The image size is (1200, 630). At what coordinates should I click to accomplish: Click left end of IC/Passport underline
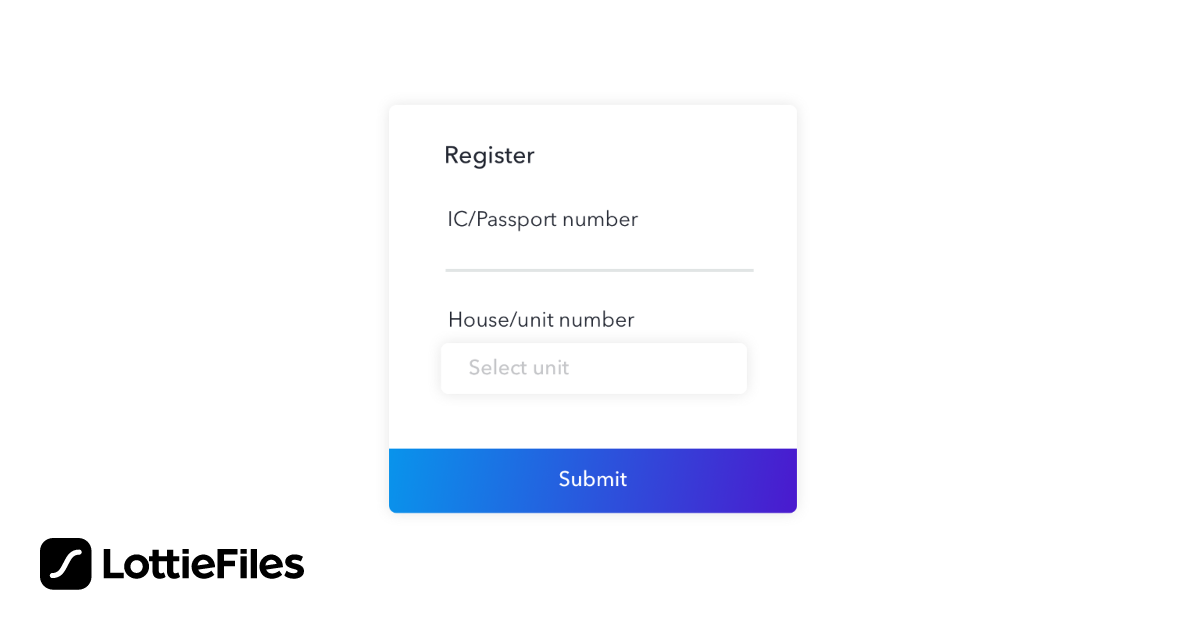pos(452,270)
